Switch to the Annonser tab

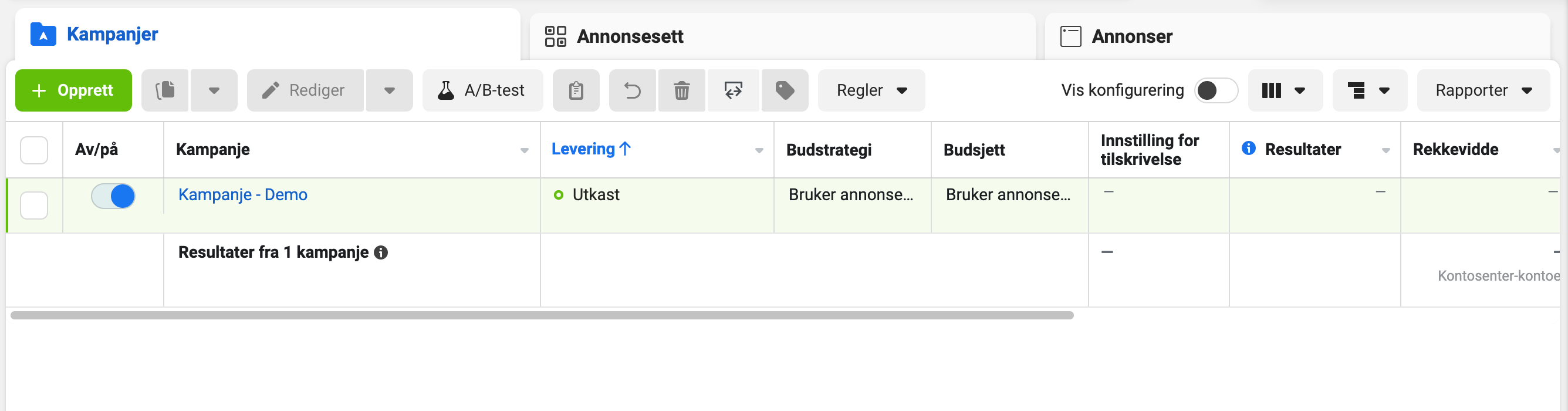point(1131,36)
